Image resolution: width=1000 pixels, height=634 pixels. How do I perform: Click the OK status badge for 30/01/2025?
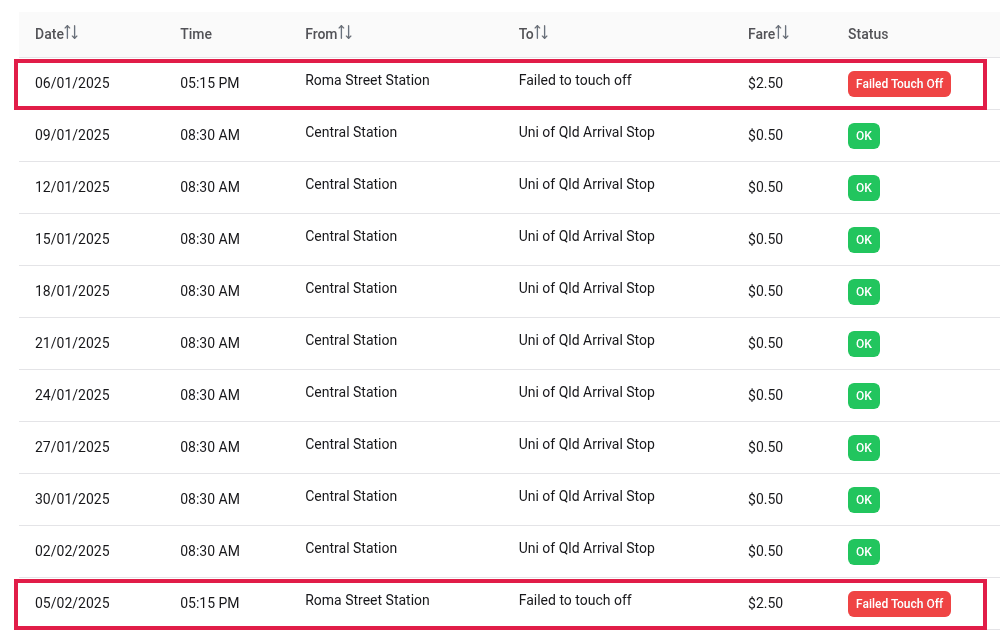pyautogui.click(x=864, y=499)
